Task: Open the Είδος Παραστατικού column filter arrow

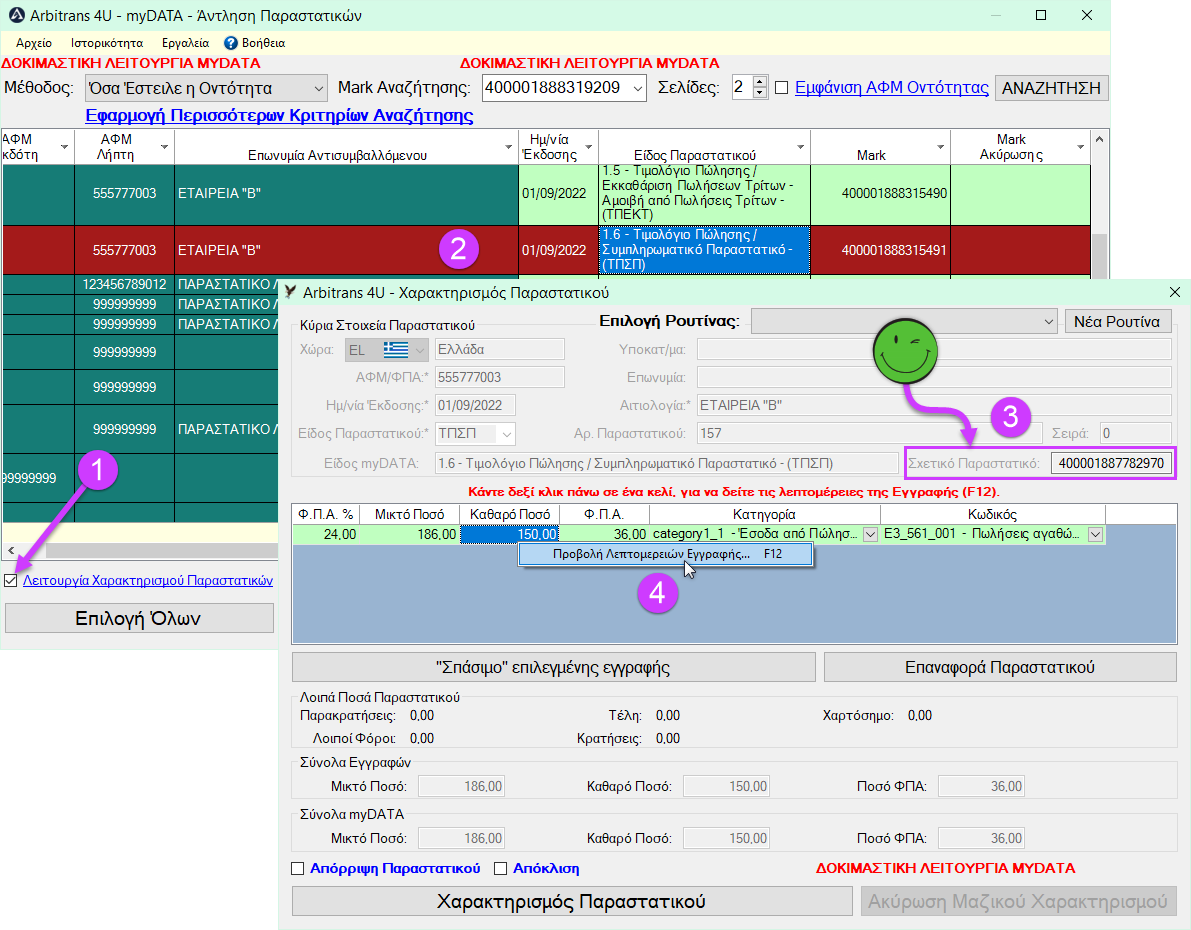Action: coord(801,147)
